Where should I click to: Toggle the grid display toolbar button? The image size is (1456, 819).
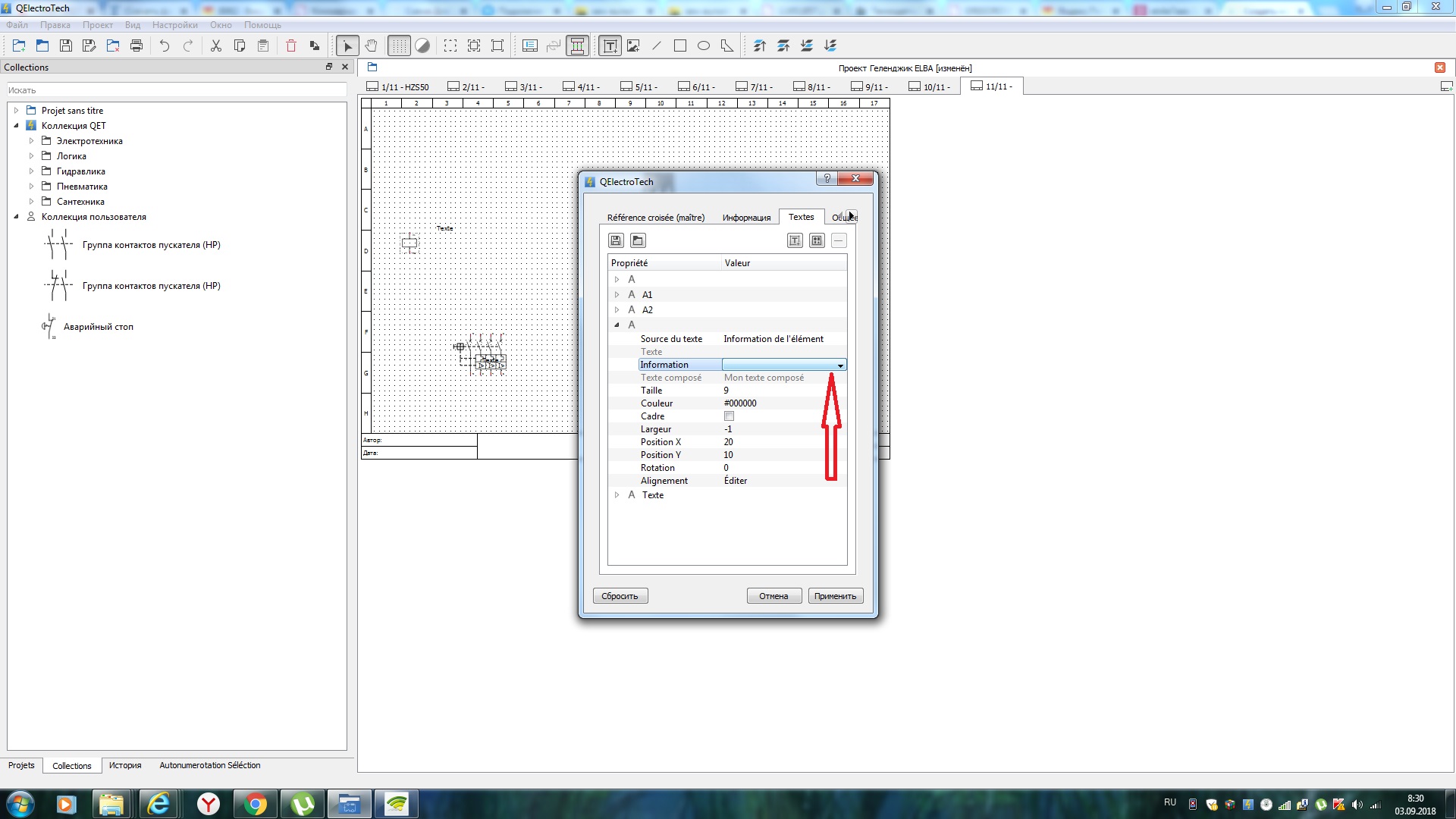[x=399, y=46]
